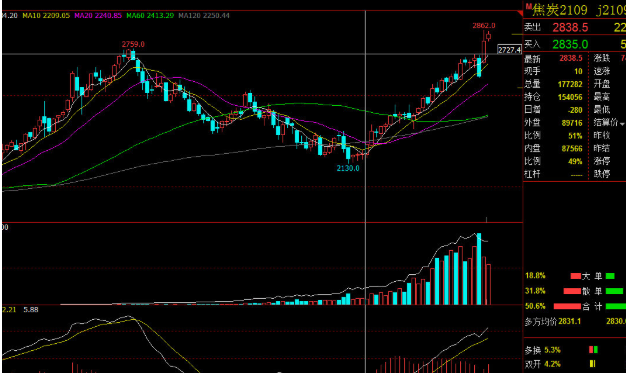Click the tallest cyan volume bar
Screen dimensions: 626x373
(479, 269)
